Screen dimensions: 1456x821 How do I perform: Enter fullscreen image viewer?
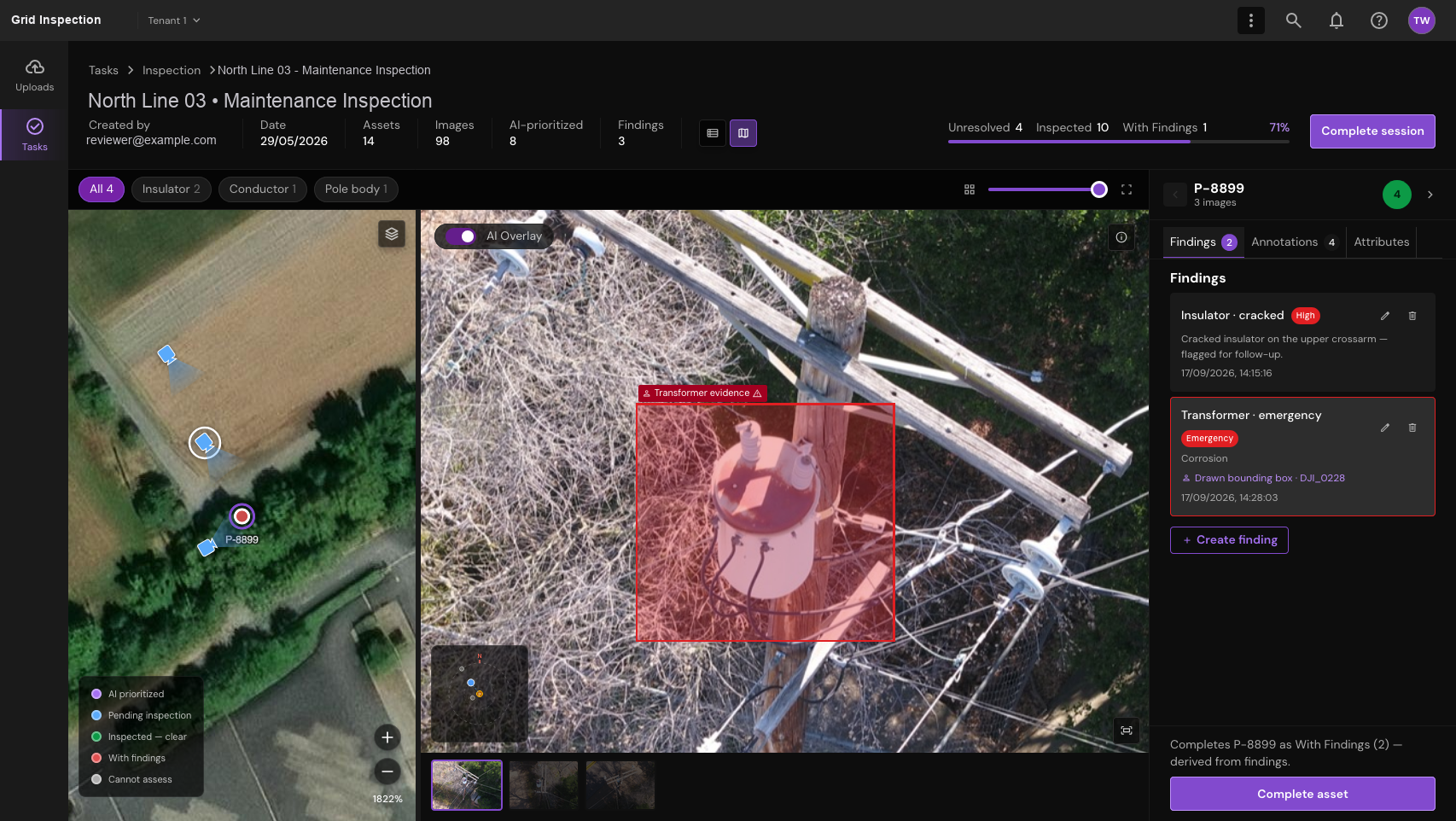1127,189
